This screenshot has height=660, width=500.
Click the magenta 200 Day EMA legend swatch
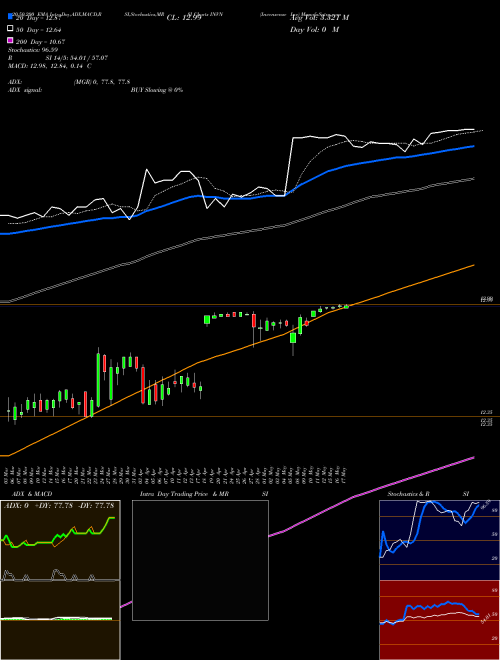(x=11, y=40)
